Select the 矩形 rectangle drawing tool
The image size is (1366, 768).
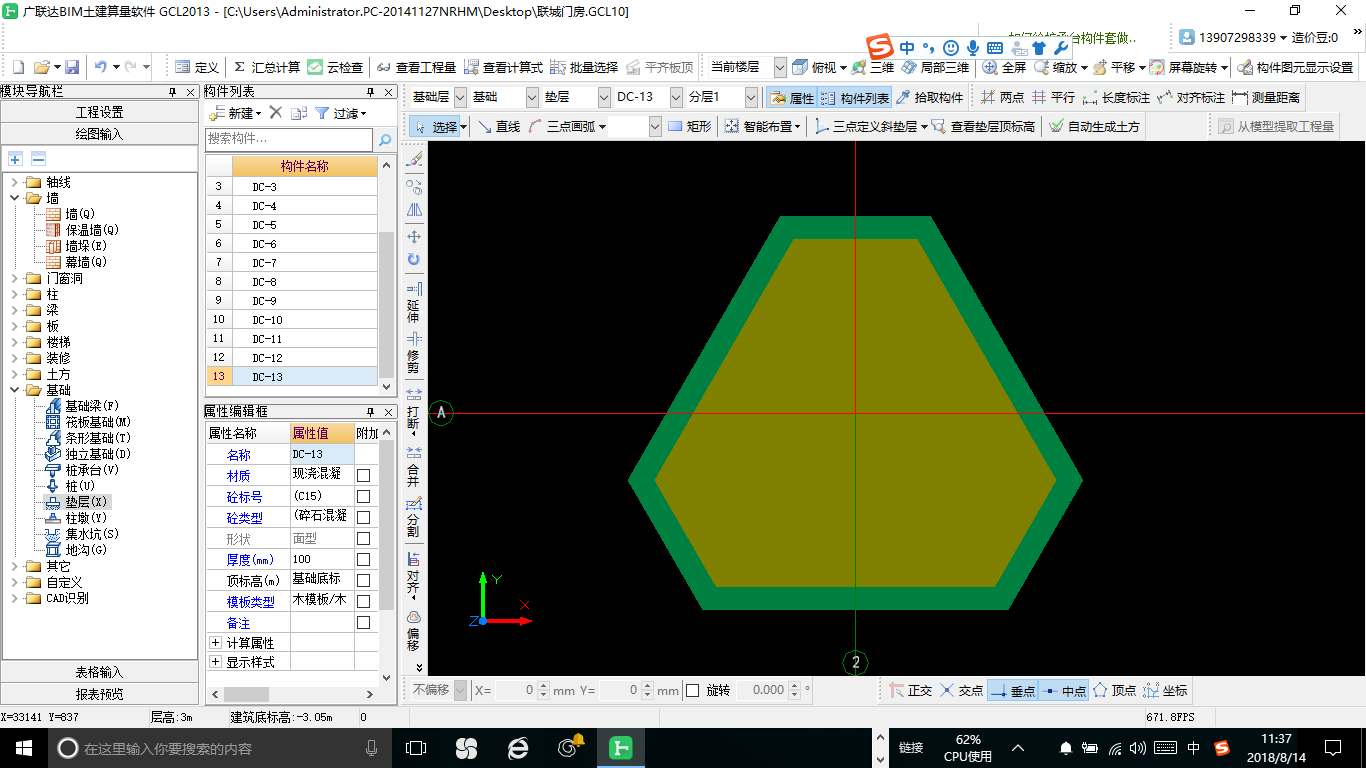pyautogui.click(x=689, y=127)
